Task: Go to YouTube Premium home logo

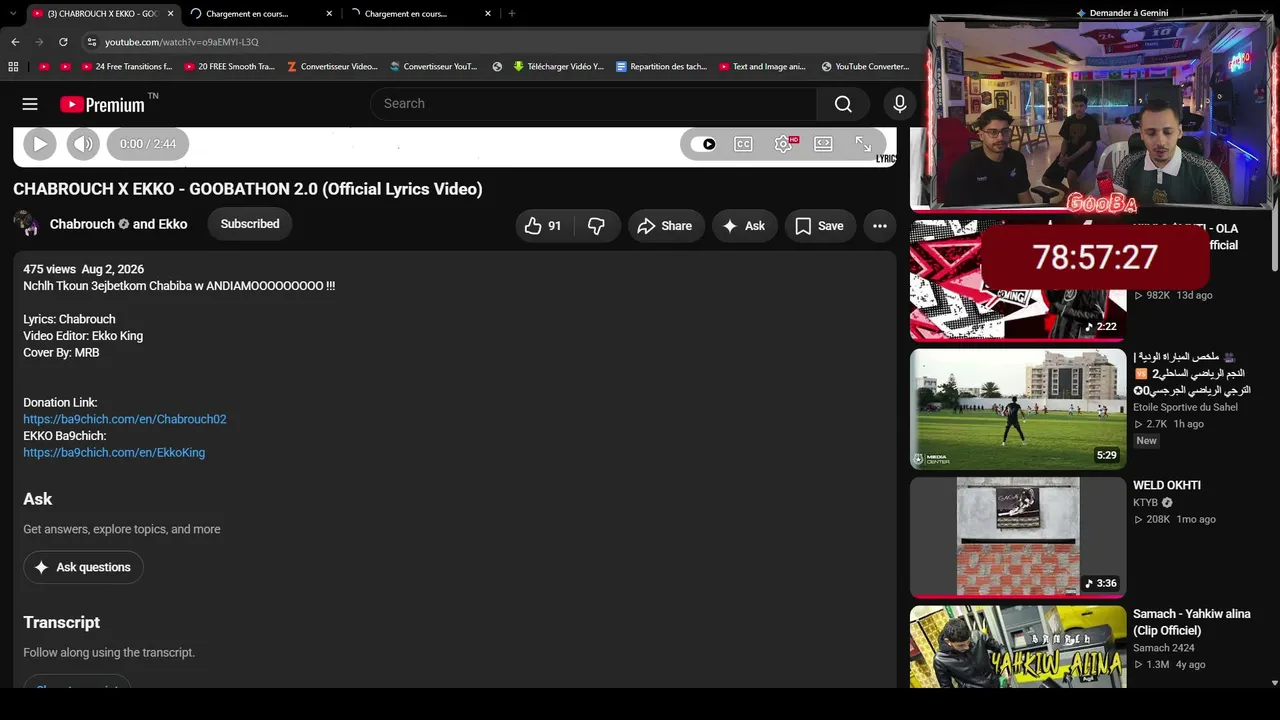Action: (102, 104)
